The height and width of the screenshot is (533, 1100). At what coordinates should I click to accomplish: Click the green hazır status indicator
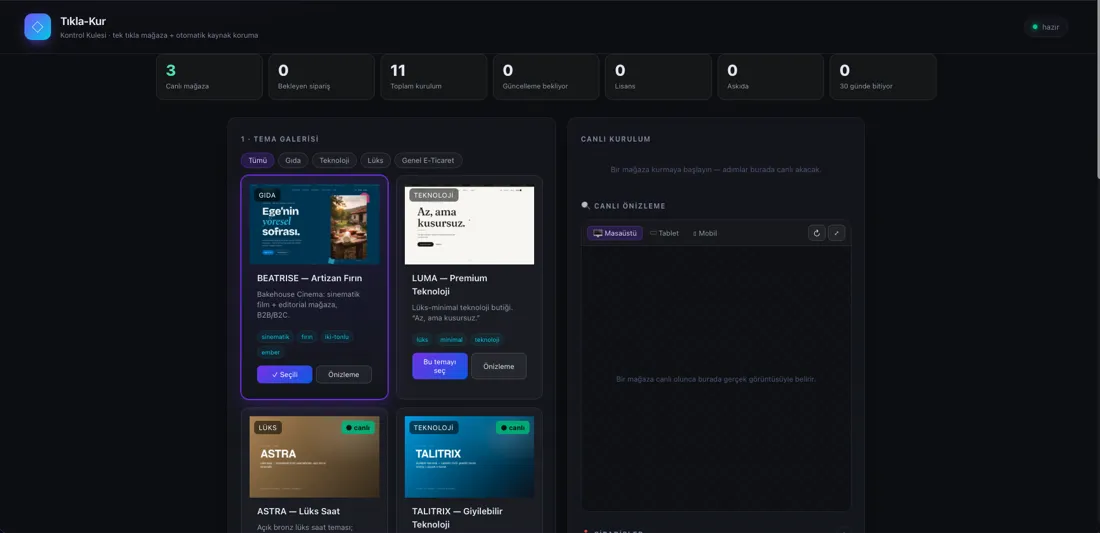coord(1046,27)
